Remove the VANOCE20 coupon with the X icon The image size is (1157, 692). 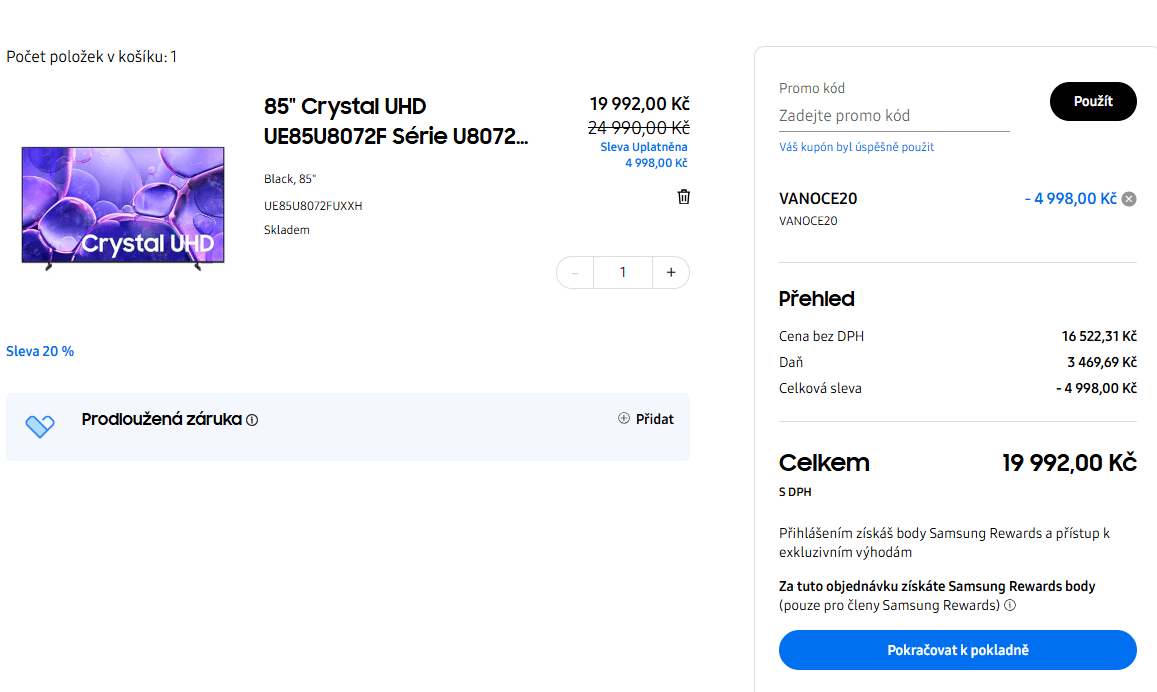[x=1127, y=198]
